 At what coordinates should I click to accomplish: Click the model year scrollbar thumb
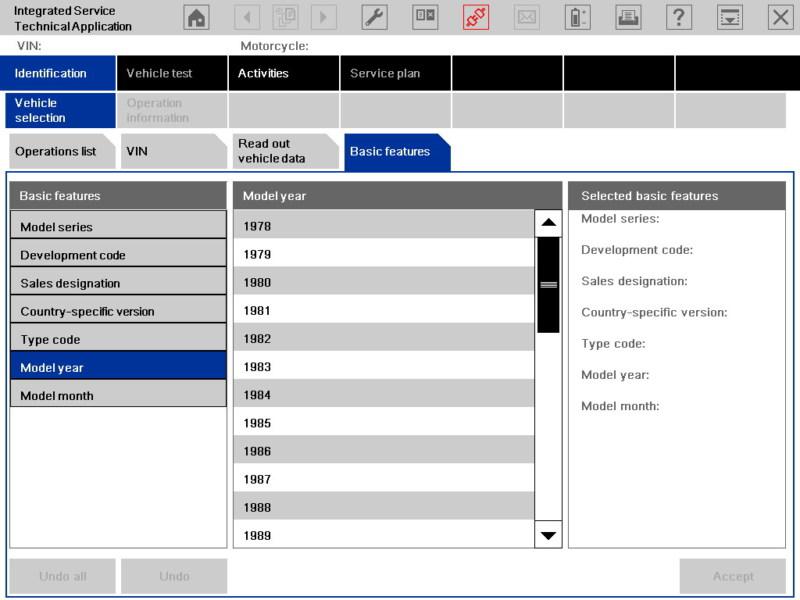[548, 284]
